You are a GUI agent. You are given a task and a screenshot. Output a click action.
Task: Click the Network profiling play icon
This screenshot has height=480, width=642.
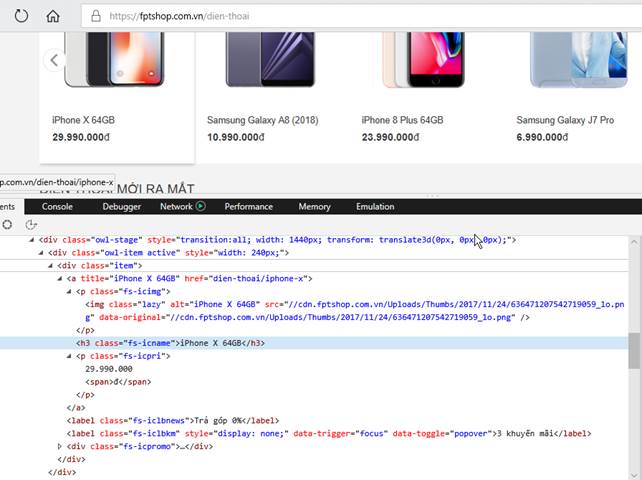point(201,206)
